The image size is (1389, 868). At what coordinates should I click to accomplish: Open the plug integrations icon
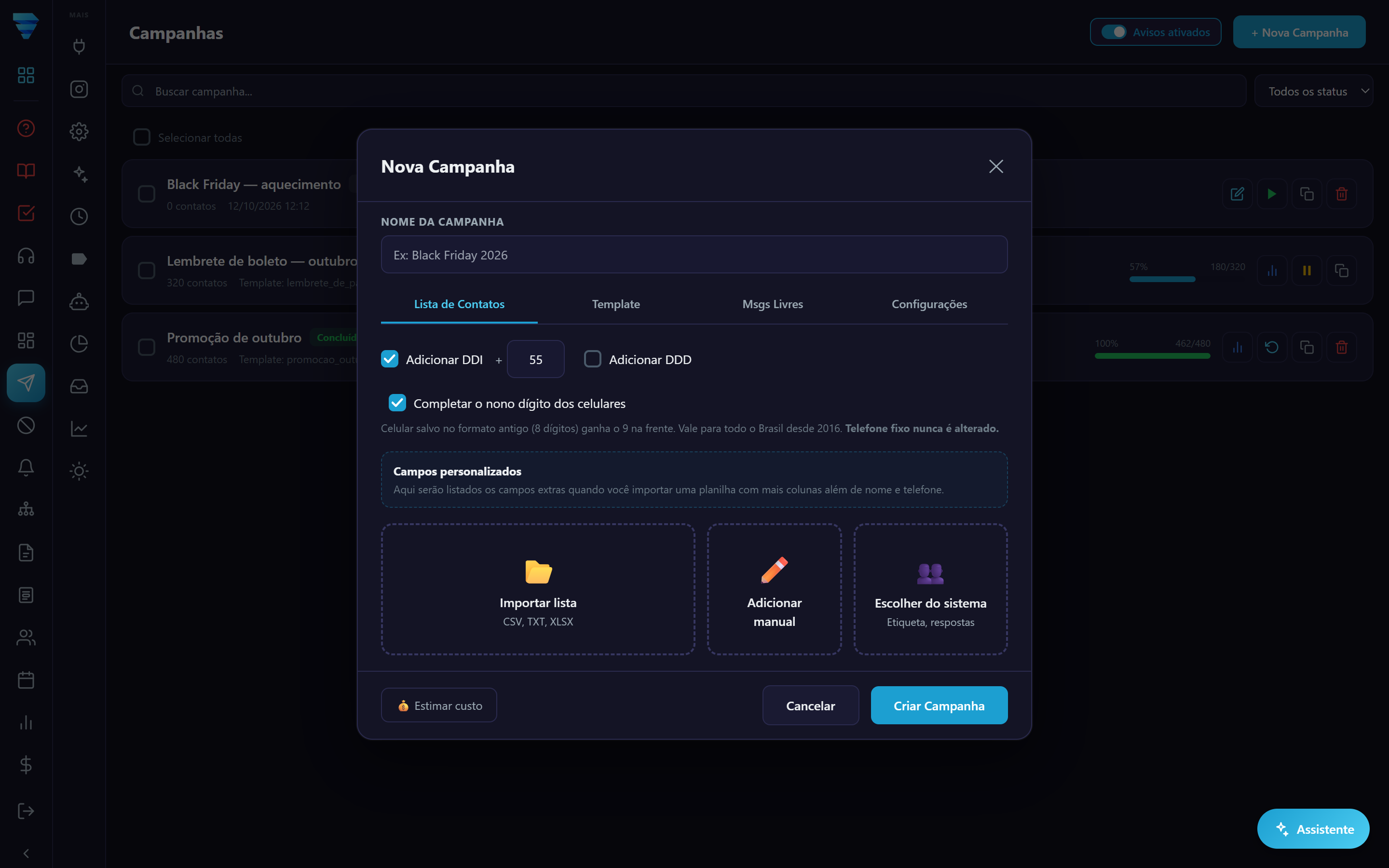[79, 46]
